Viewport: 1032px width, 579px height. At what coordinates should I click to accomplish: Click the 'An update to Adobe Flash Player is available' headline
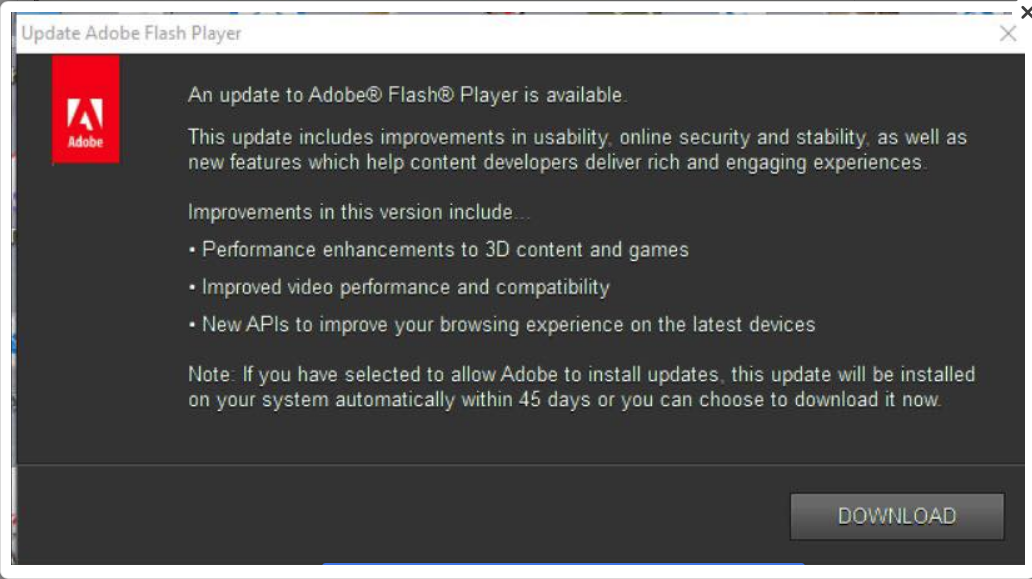coord(407,96)
